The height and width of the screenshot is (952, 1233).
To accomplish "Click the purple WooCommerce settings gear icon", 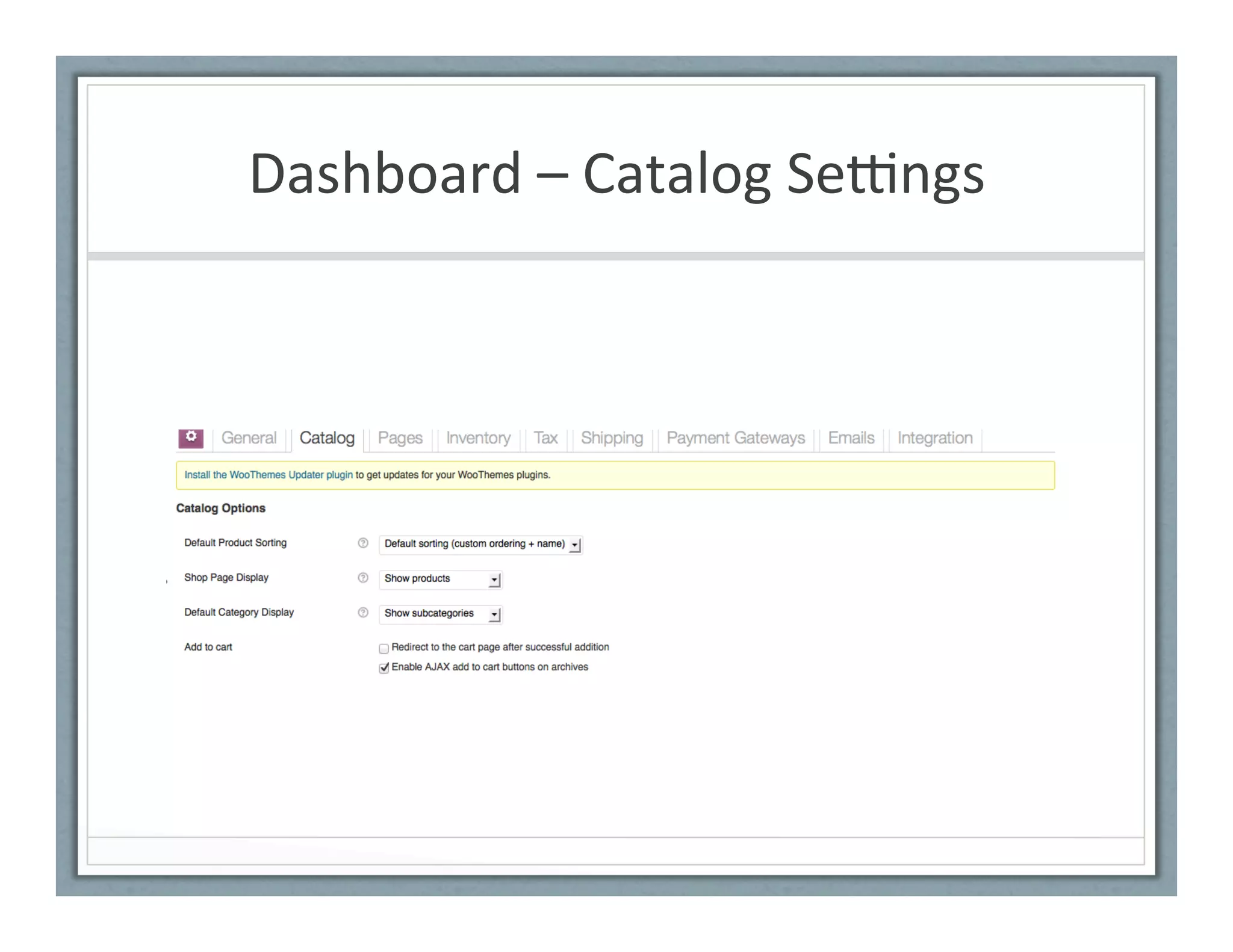I will (191, 438).
